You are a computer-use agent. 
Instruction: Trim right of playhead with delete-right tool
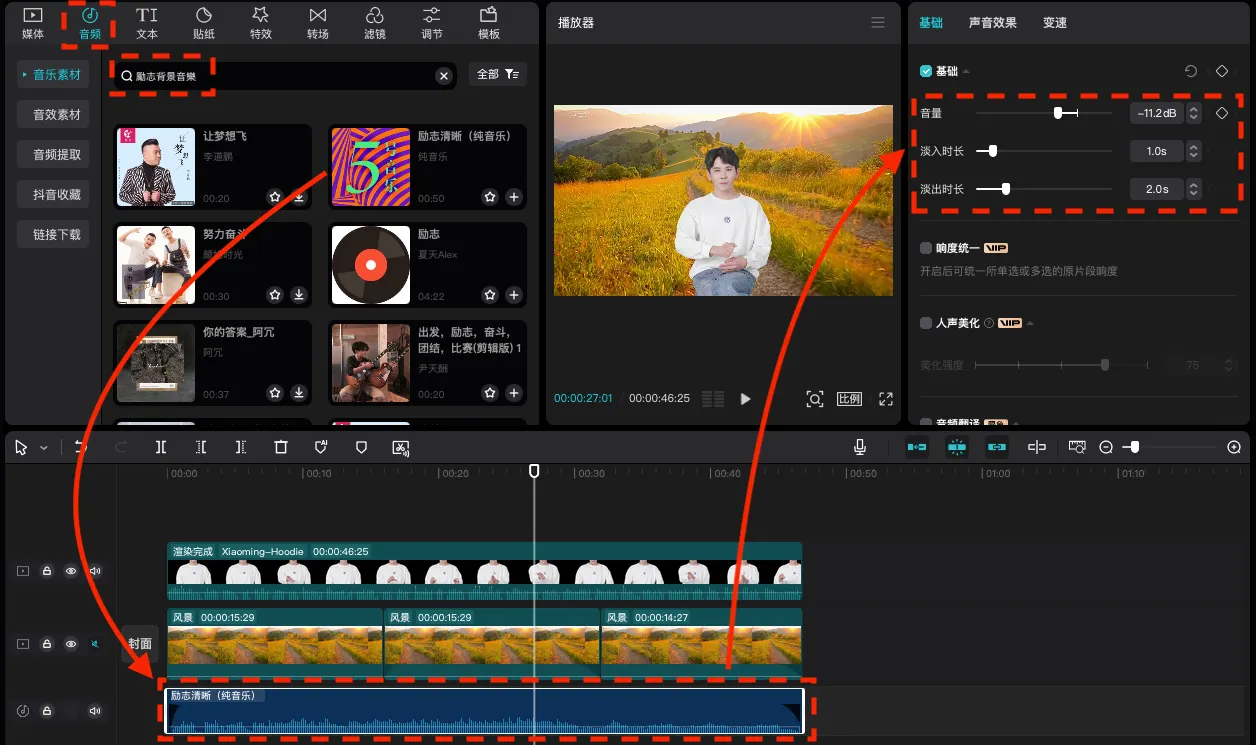(x=241, y=447)
